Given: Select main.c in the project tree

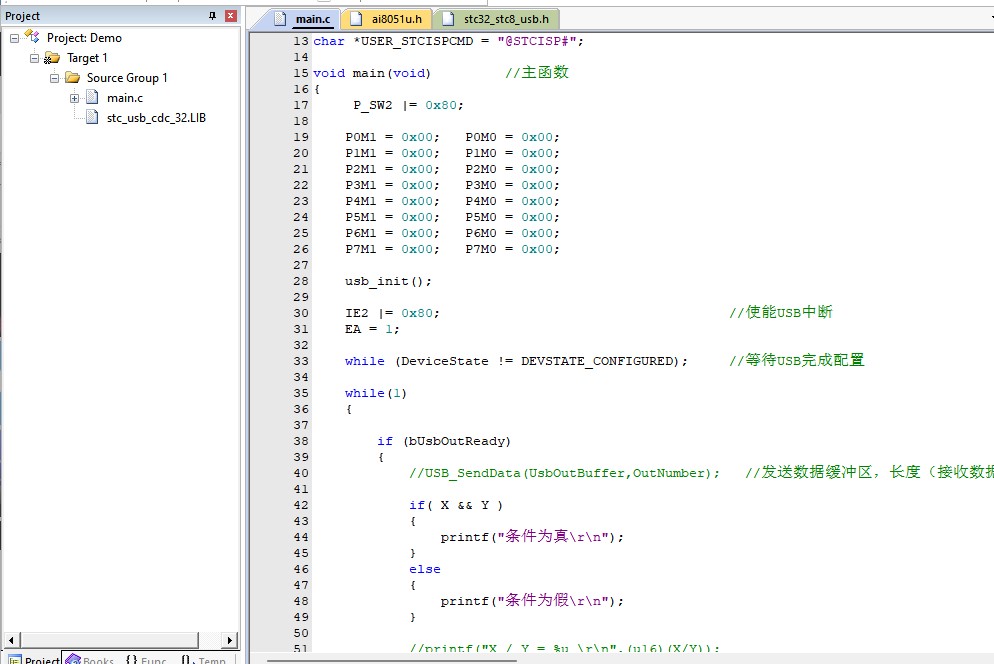Looking at the screenshot, I should 125,98.
